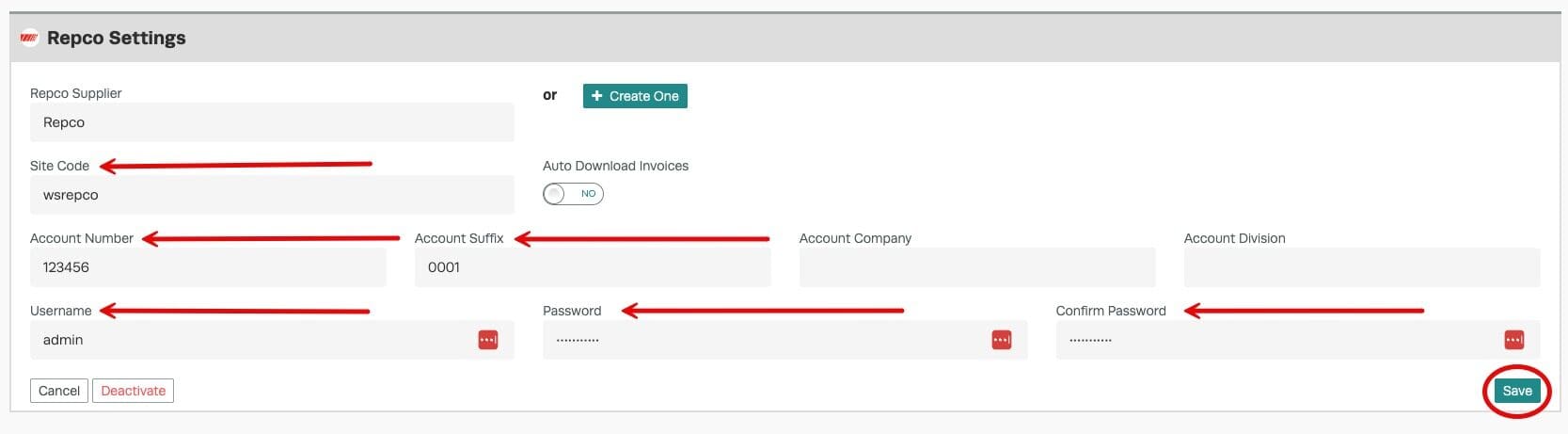Click the Repco Supplier label
Image resolution: width=1568 pixels, height=434 pixels.
tap(76, 93)
